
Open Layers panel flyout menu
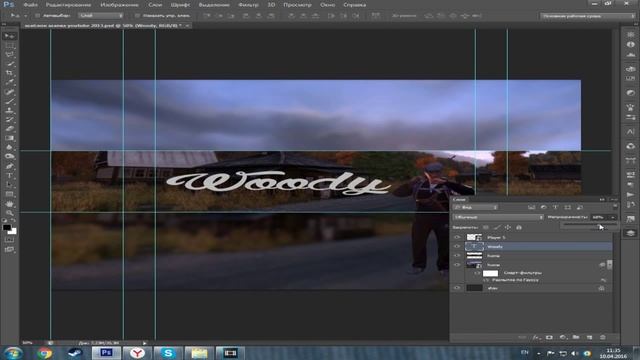(614, 200)
